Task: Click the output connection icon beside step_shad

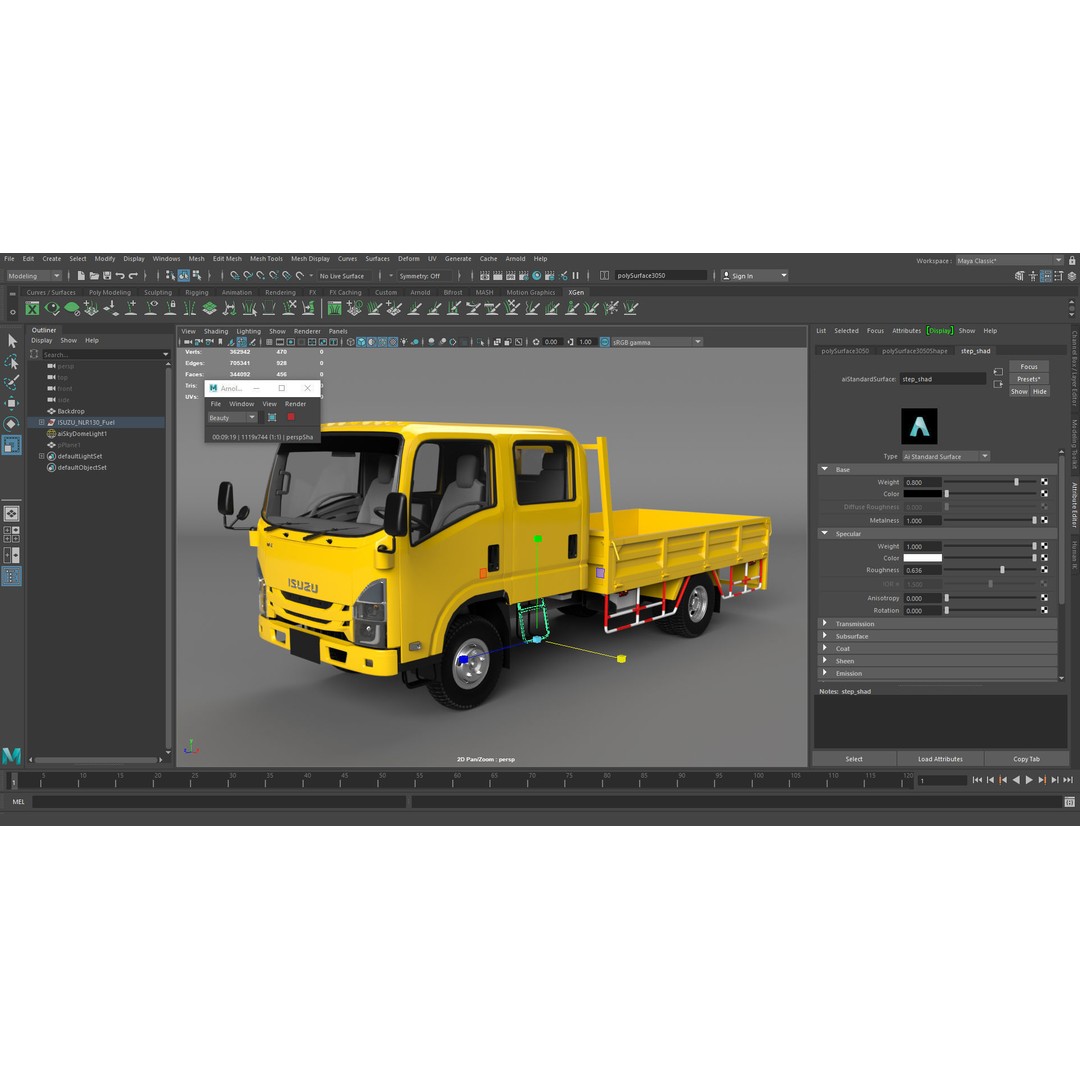Action: [998, 384]
